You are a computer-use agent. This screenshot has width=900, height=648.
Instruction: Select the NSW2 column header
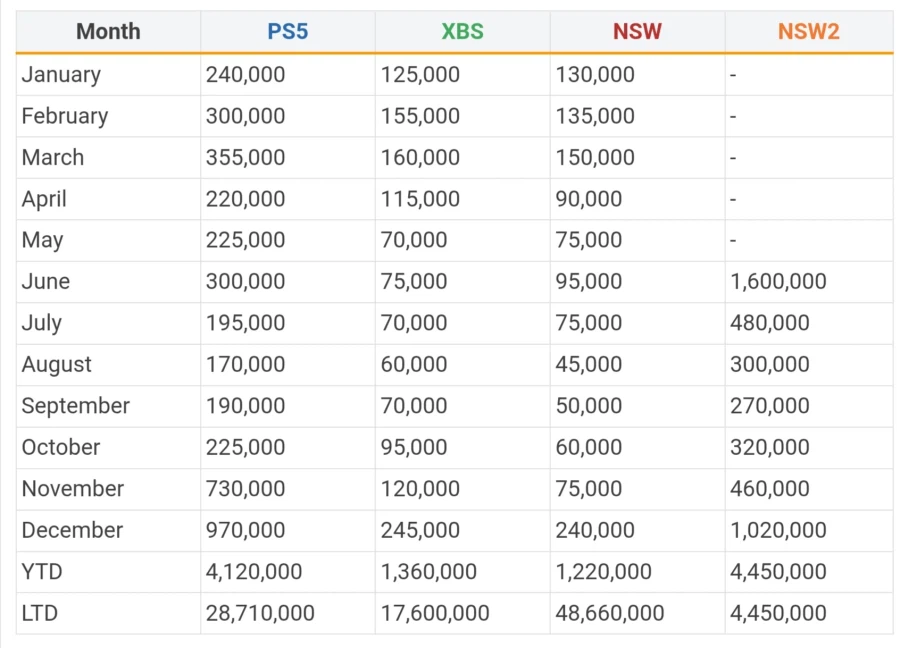808,31
